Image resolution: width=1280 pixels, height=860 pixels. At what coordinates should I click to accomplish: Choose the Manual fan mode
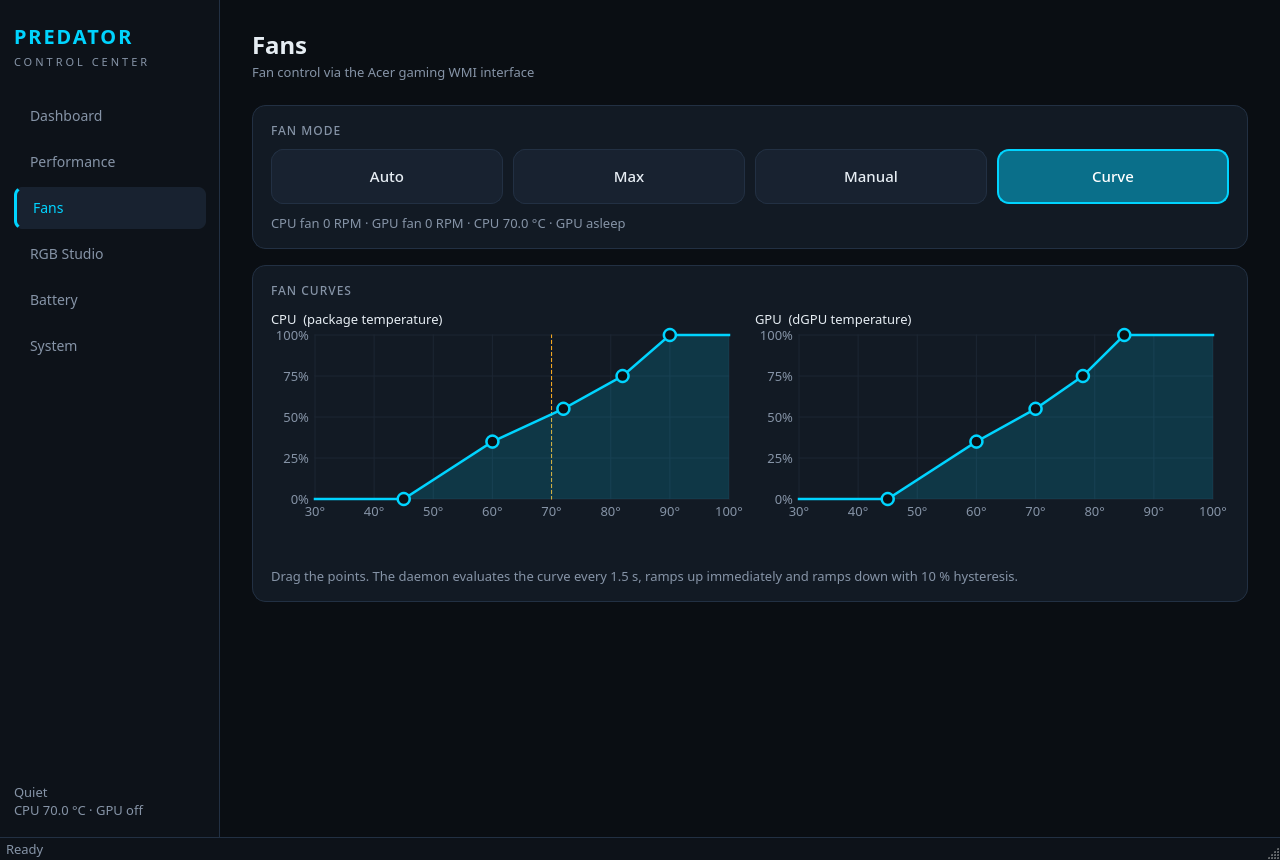coord(871,177)
